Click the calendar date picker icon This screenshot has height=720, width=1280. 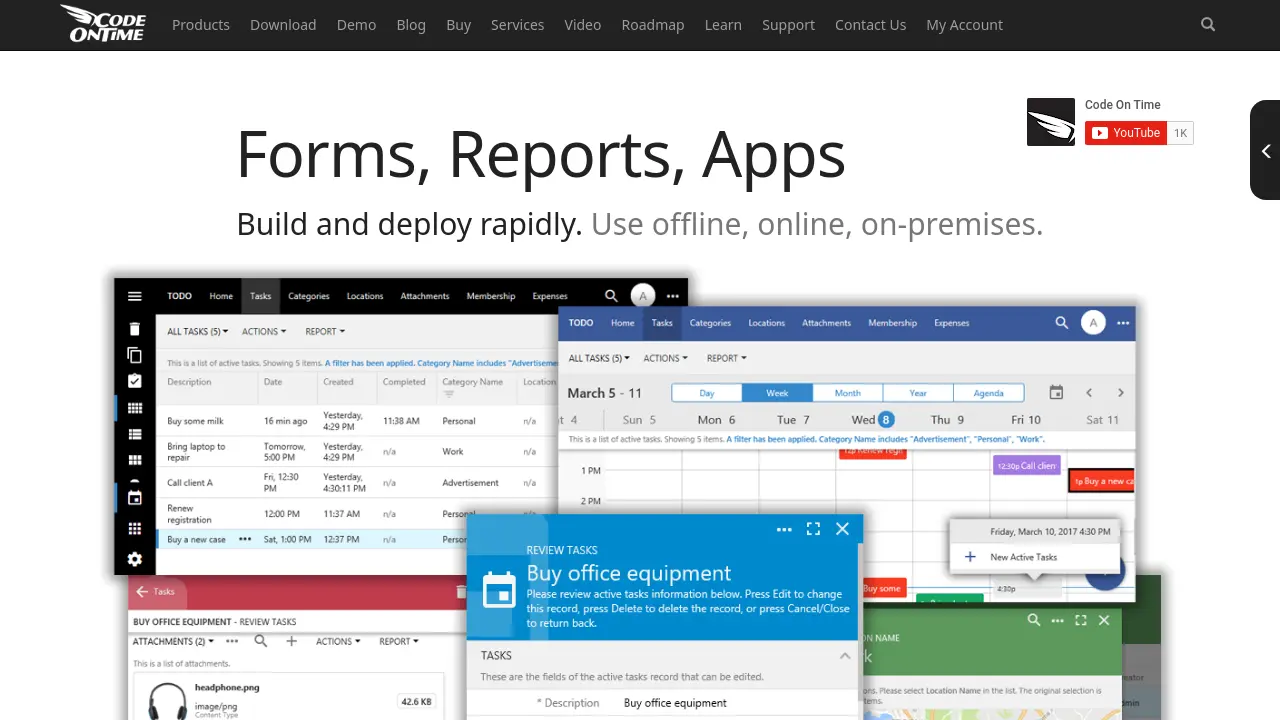(1056, 393)
